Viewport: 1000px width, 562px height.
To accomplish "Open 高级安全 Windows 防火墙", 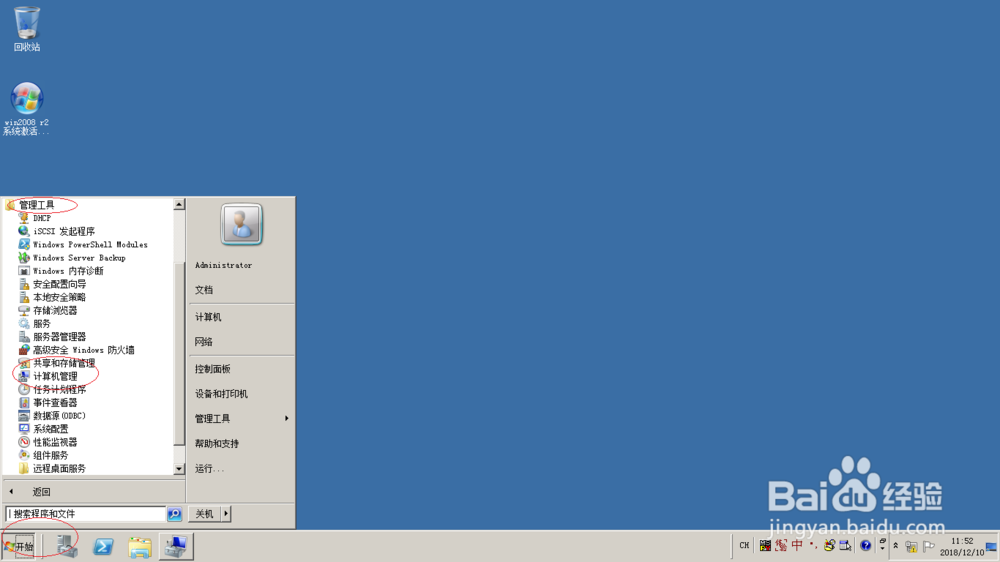I will (77, 350).
